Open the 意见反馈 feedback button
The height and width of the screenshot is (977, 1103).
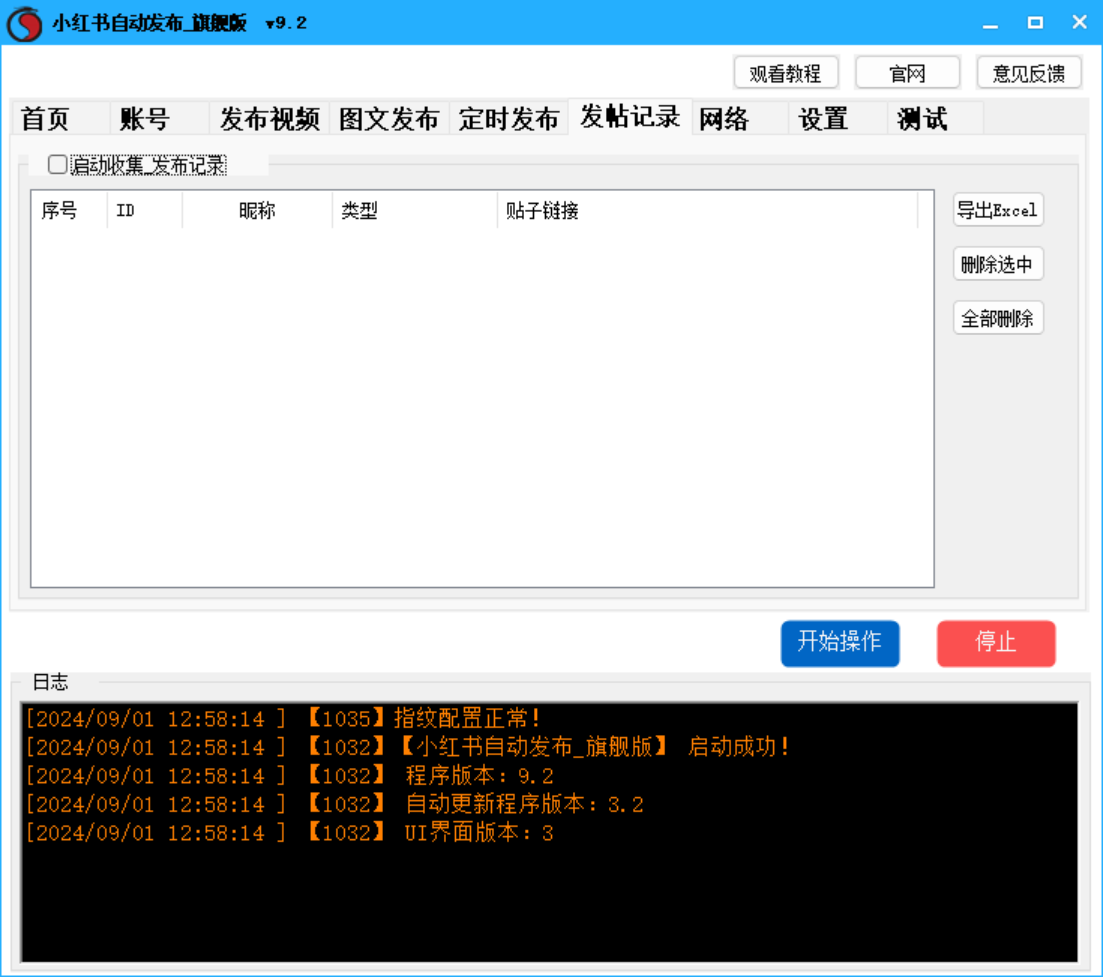pos(1028,73)
